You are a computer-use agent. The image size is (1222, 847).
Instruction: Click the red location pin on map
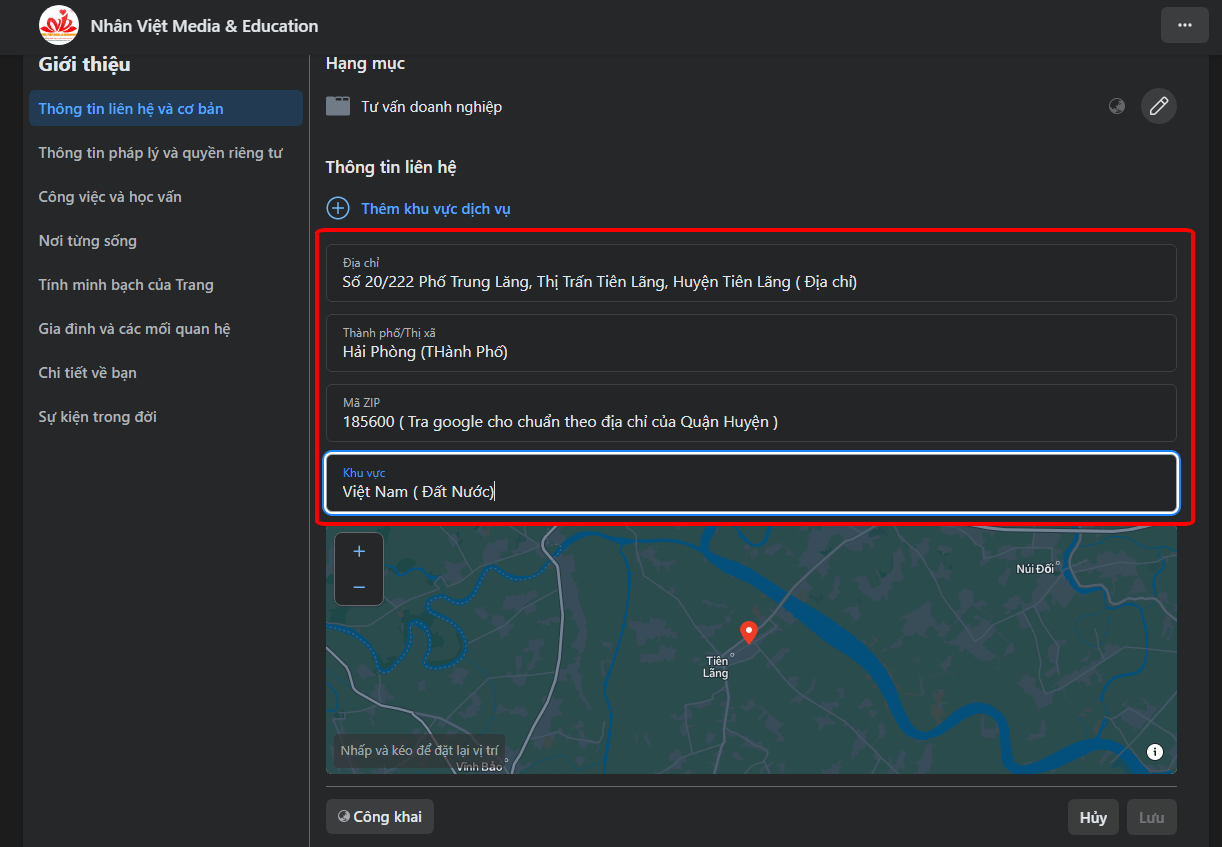(748, 632)
